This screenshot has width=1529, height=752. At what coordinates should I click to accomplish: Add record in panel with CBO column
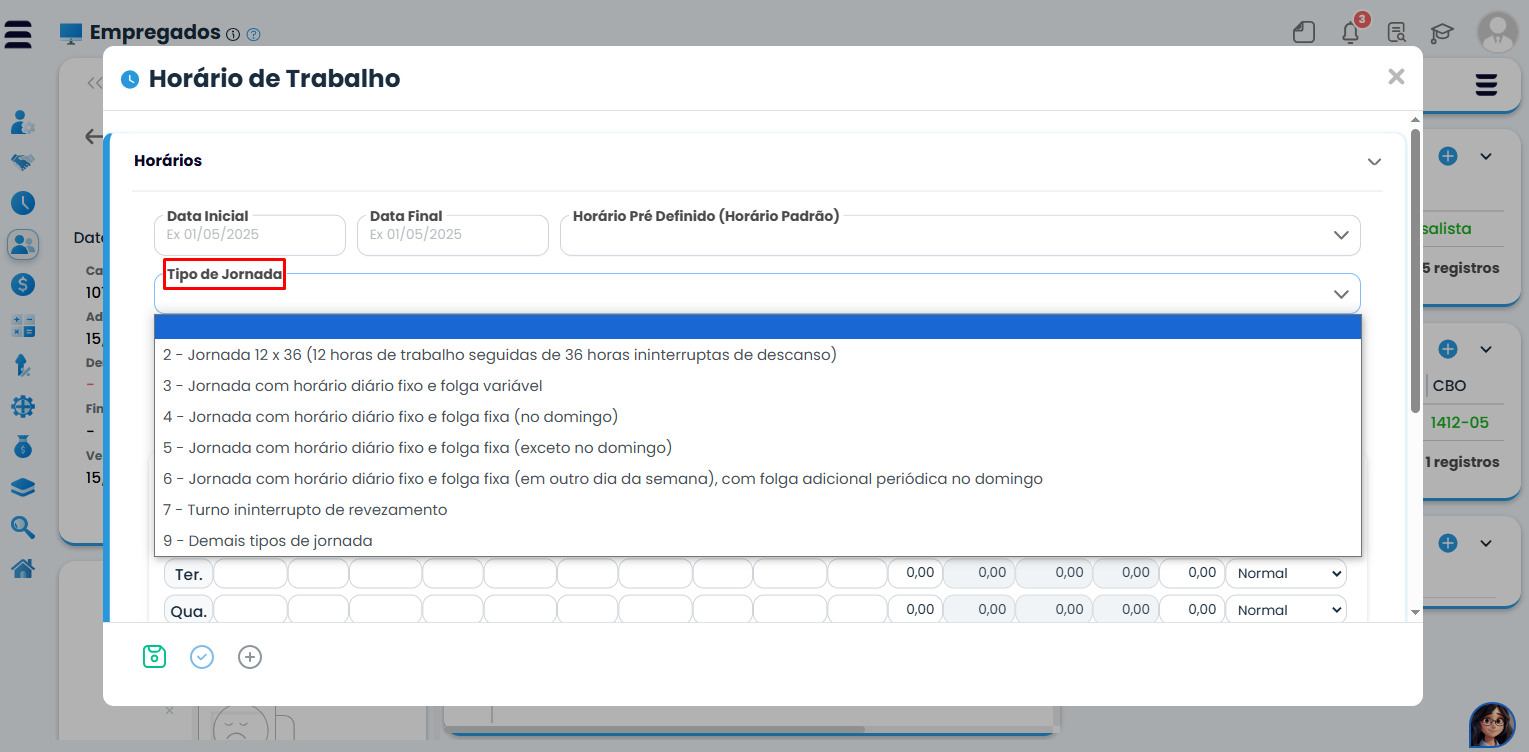[x=1448, y=349]
